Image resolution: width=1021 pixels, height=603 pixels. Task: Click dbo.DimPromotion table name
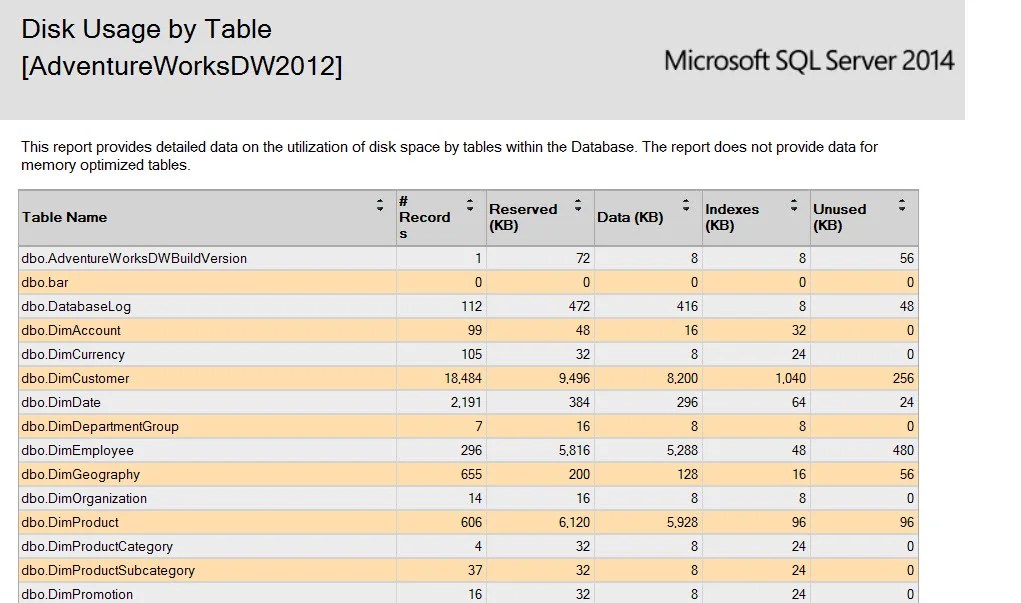(77, 595)
